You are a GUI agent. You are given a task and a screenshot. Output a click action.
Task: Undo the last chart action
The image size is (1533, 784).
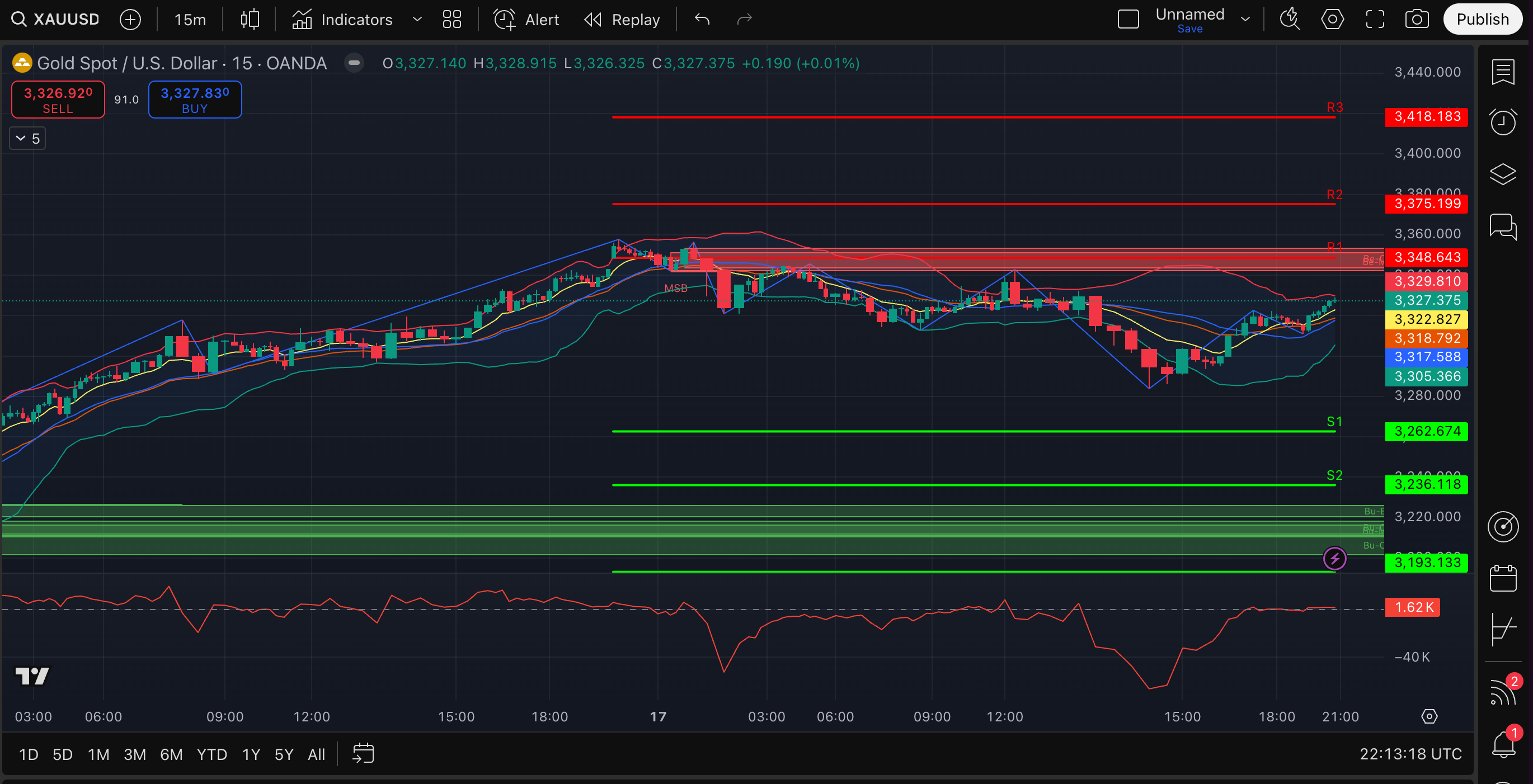point(702,20)
